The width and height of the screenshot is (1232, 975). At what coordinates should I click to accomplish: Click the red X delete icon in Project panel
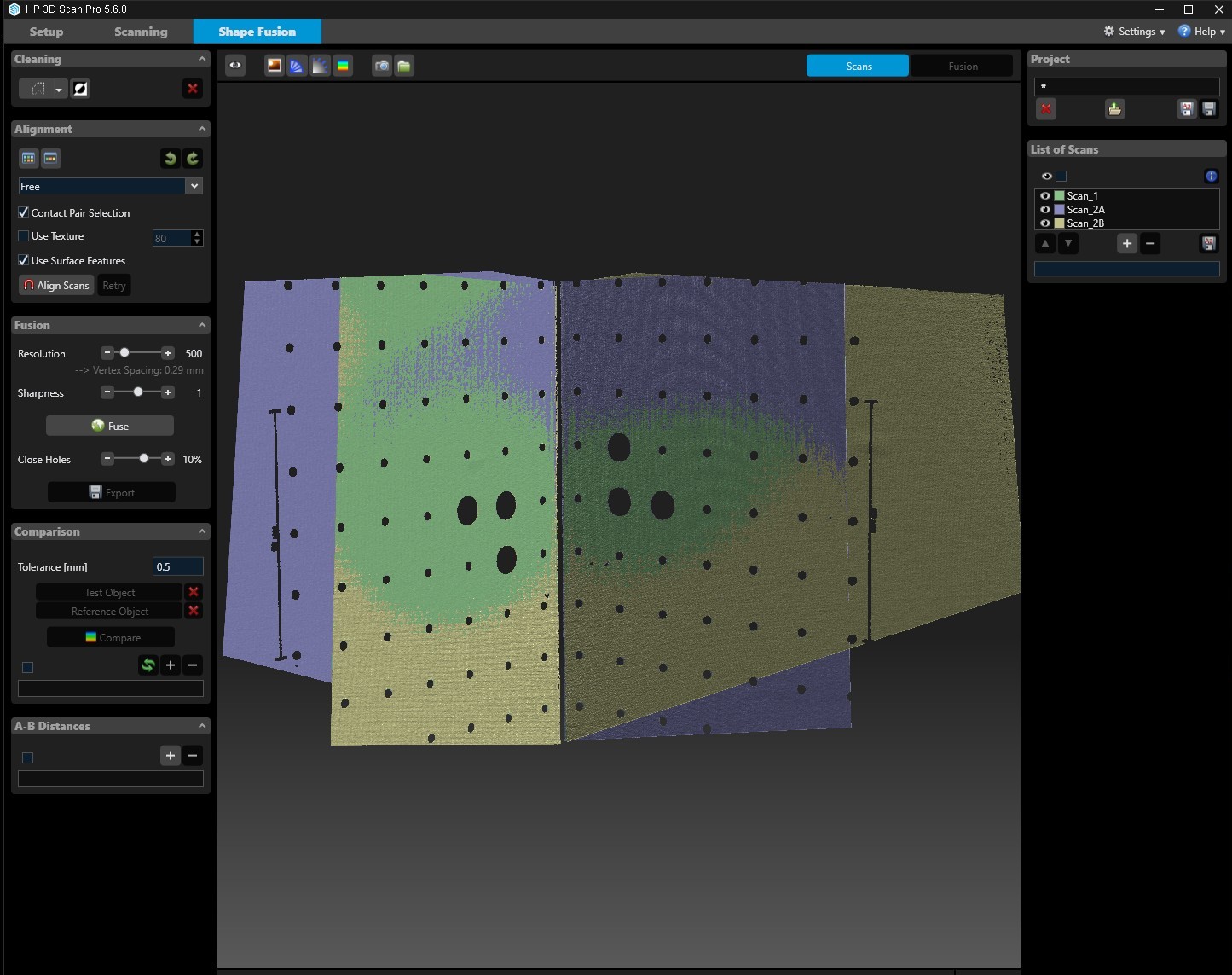point(1046,109)
